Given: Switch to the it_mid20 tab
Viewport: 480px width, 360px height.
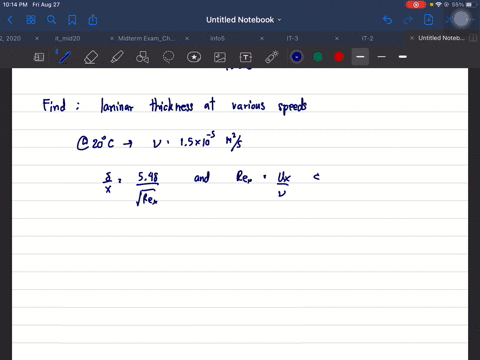Looking at the screenshot, I should 67,38.
